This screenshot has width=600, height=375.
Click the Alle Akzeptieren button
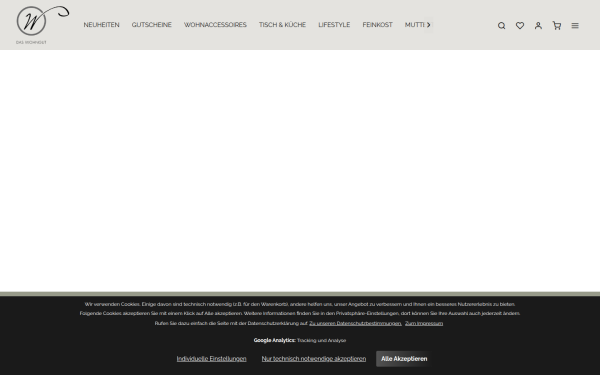click(404, 359)
